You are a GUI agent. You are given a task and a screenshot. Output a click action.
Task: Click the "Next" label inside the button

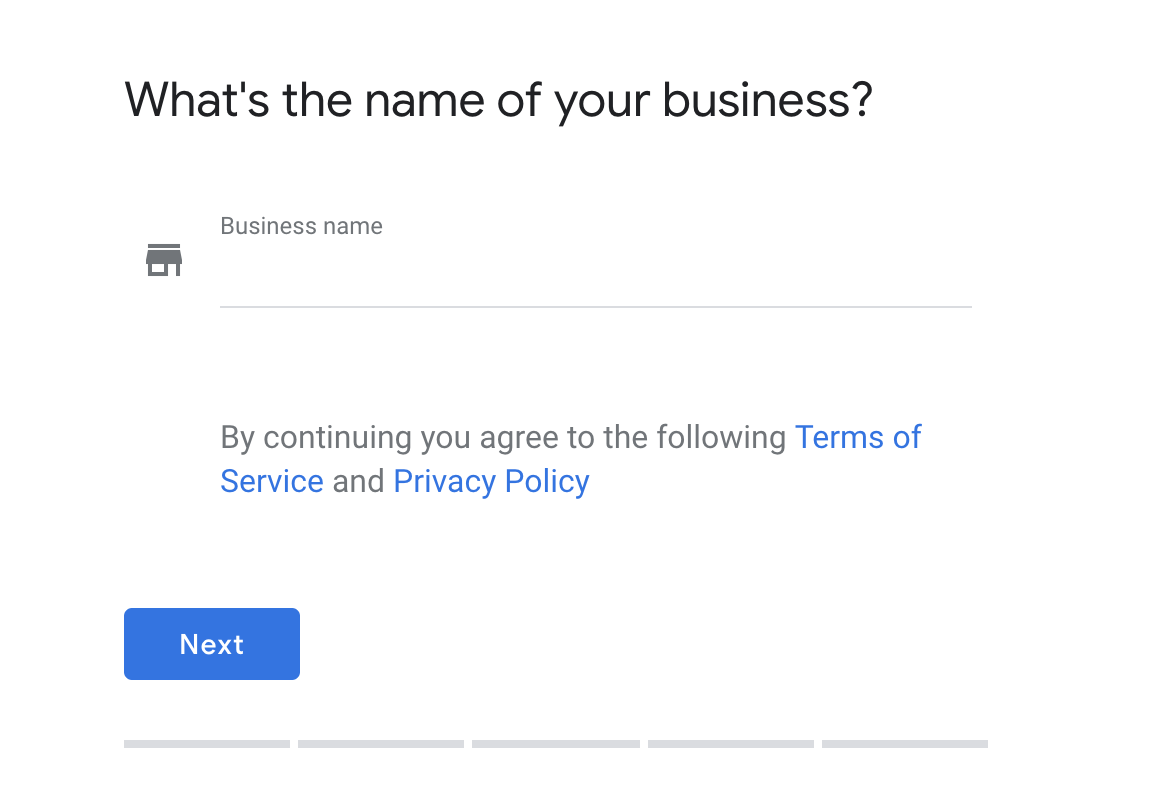click(x=212, y=644)
